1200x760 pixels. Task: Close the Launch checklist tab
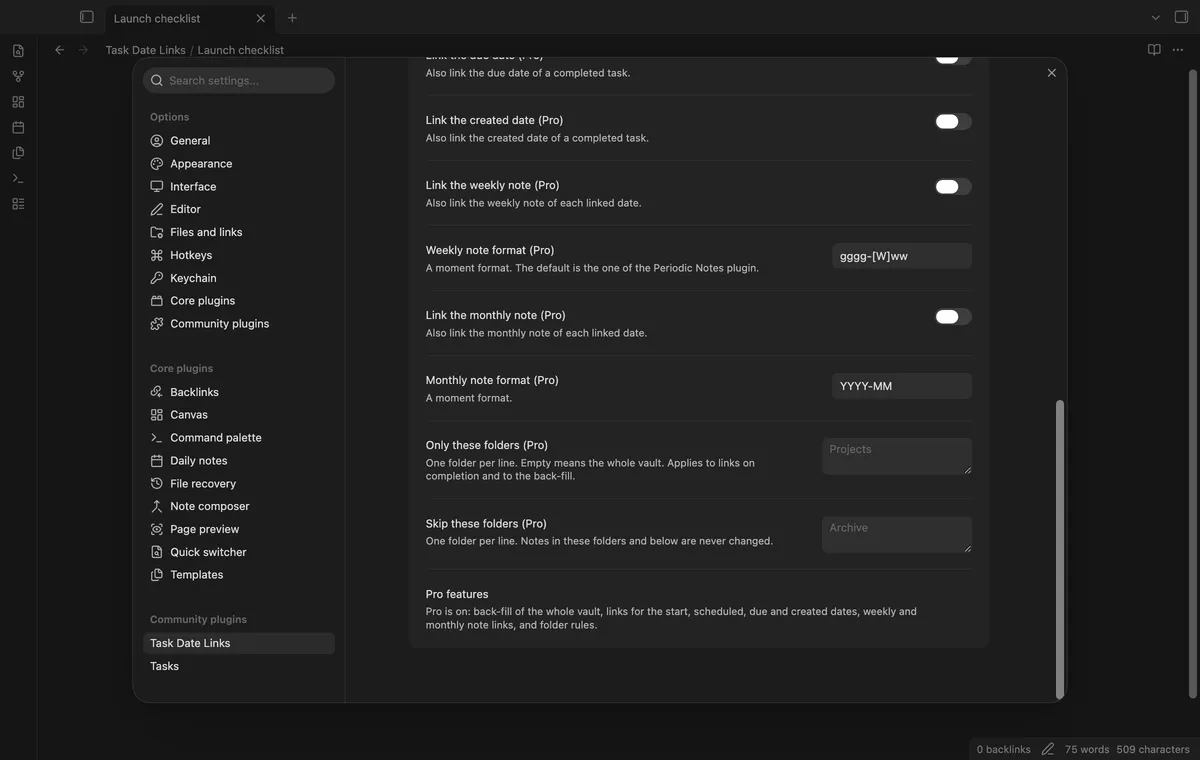[261, 18]
